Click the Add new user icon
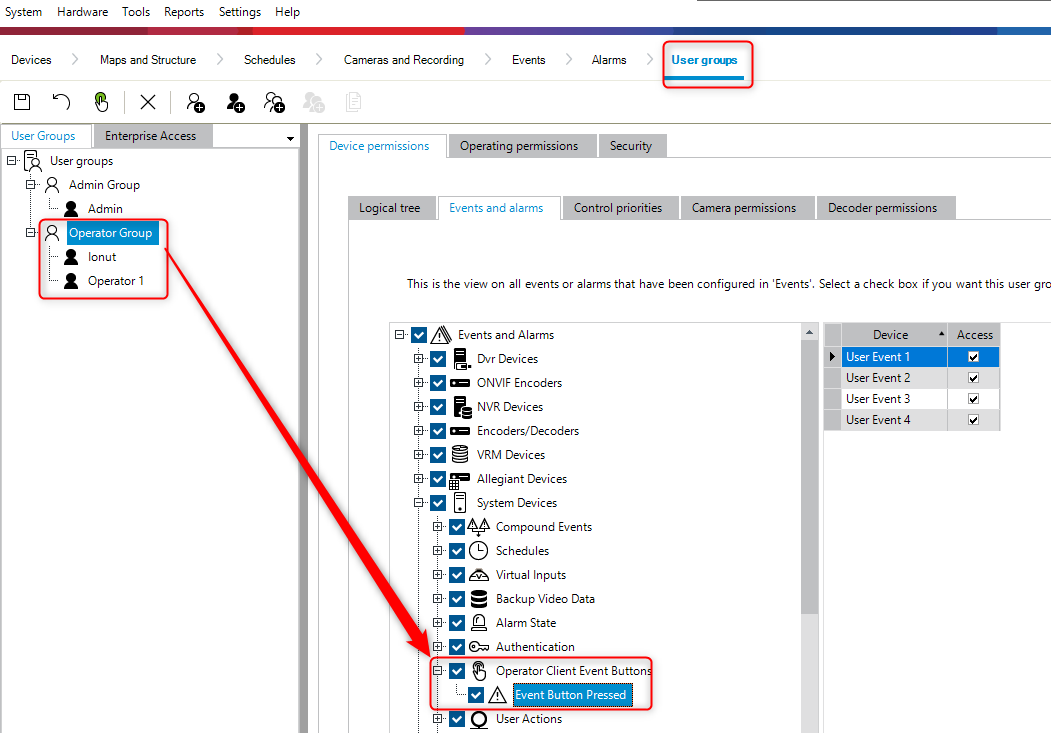This screenshot has height=733, width=1051. pyautogui.click(x=235, y=102)
